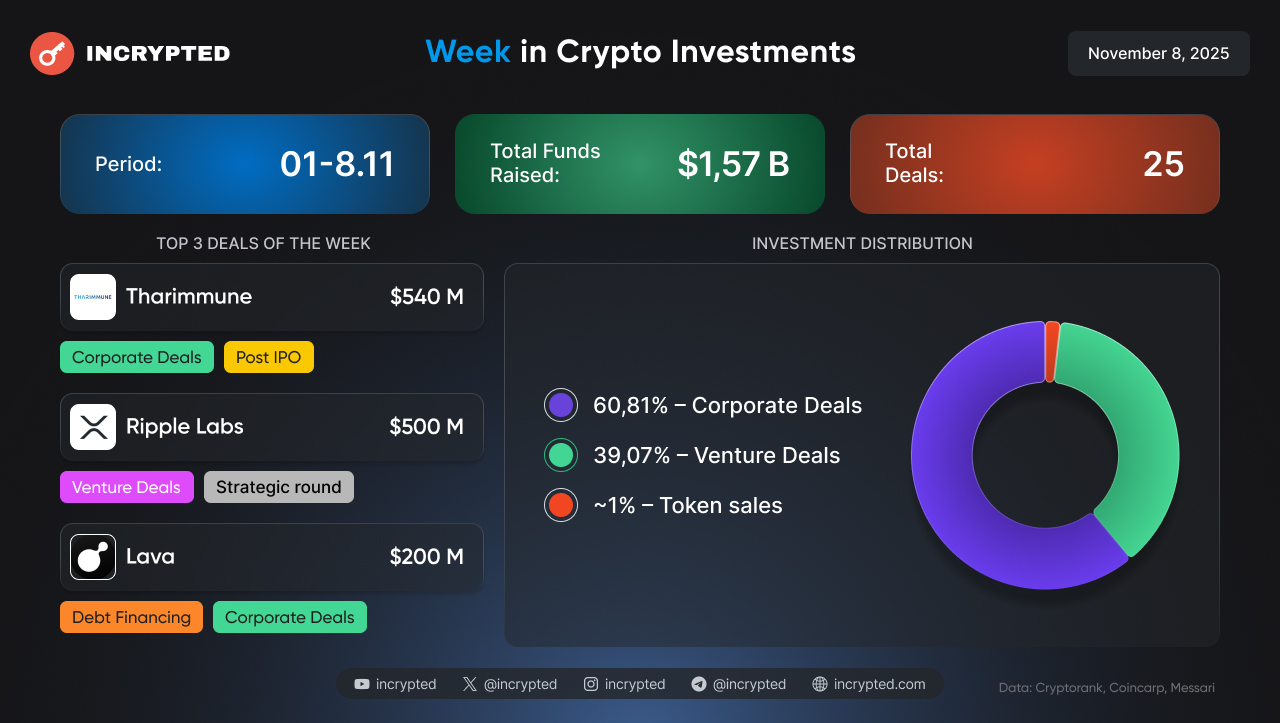Screen dimensions: 1280x723
Task: Click the Instagram icon in footer
Action: 591,684
